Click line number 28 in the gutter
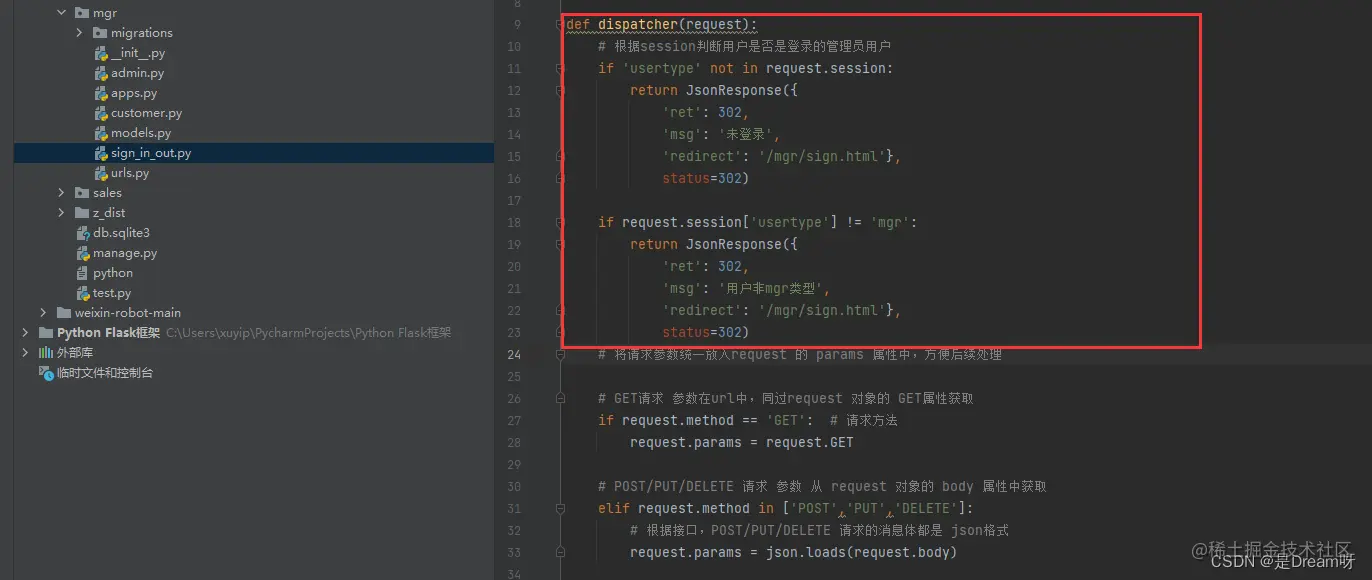1372x580 pixels. pyautogui.click(x=514, y=443)
